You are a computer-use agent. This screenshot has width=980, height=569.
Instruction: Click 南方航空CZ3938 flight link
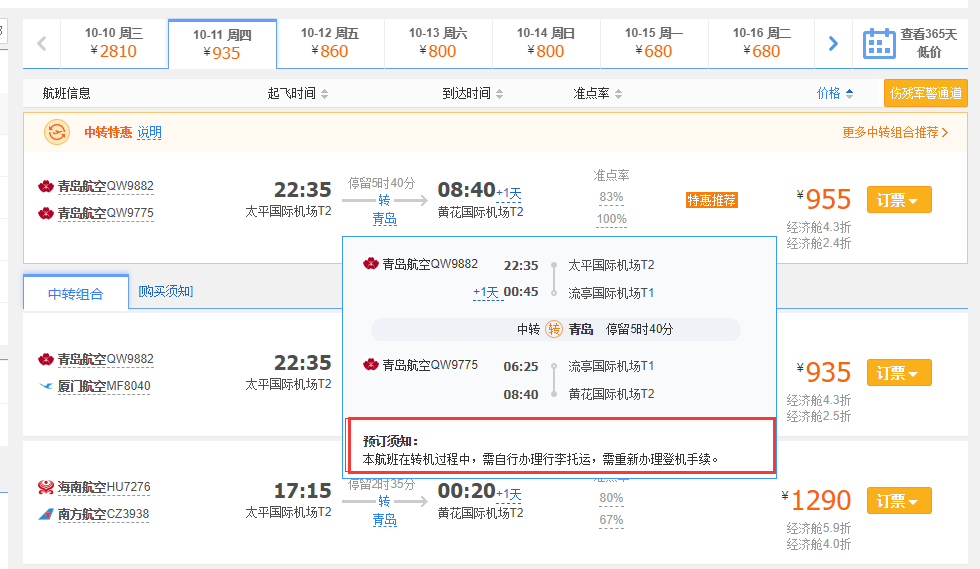[103, 514]
